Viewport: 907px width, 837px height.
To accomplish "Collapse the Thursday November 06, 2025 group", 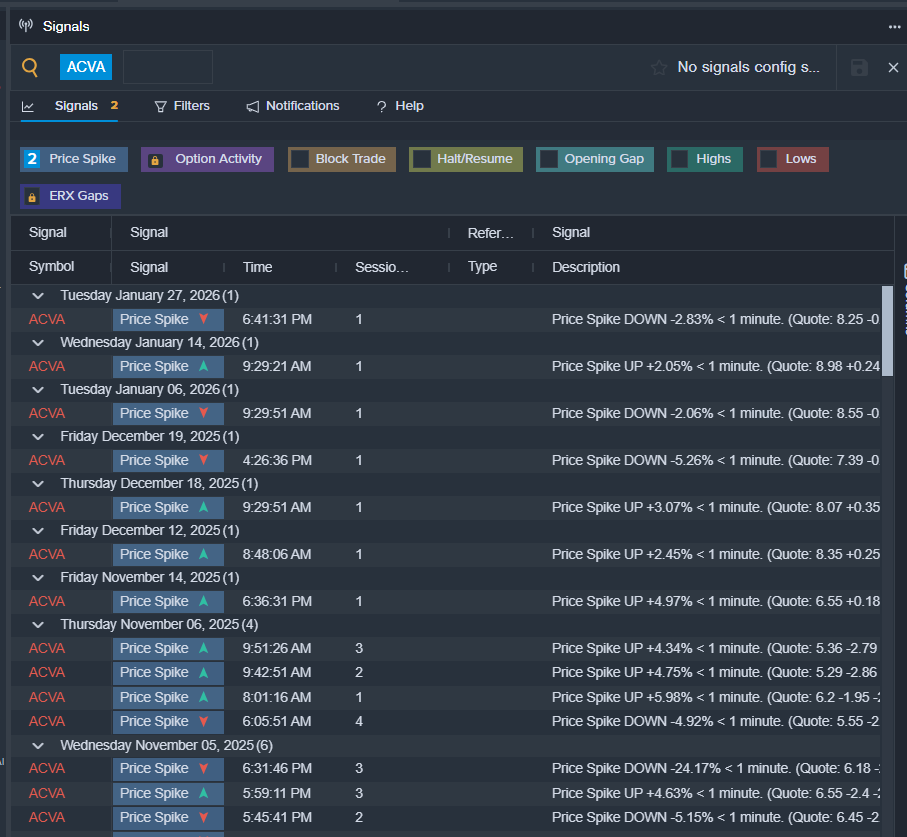I will click(38, 625).
